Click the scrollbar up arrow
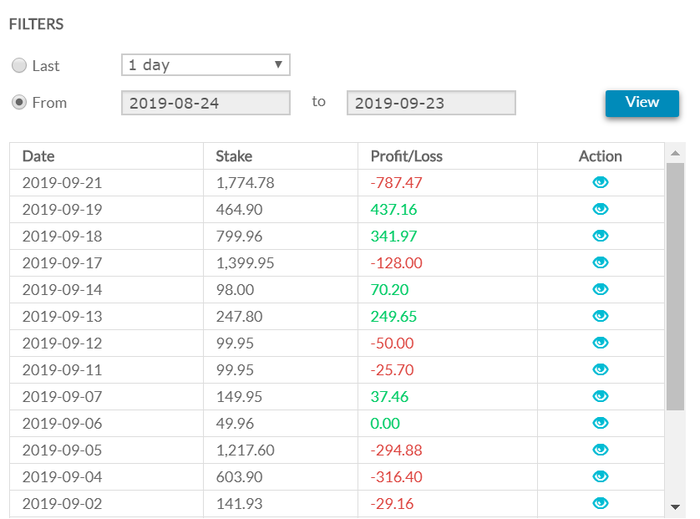Image resolution: width=700 pixels, height=519 pixels. [x=675, y=154]
